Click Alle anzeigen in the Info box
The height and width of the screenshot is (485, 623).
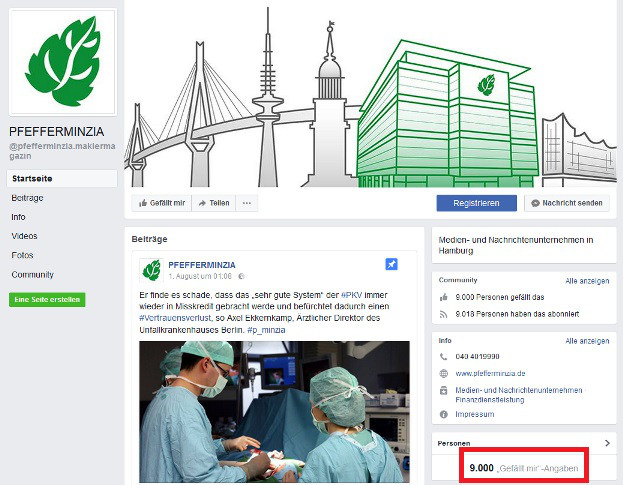(587, 341)
